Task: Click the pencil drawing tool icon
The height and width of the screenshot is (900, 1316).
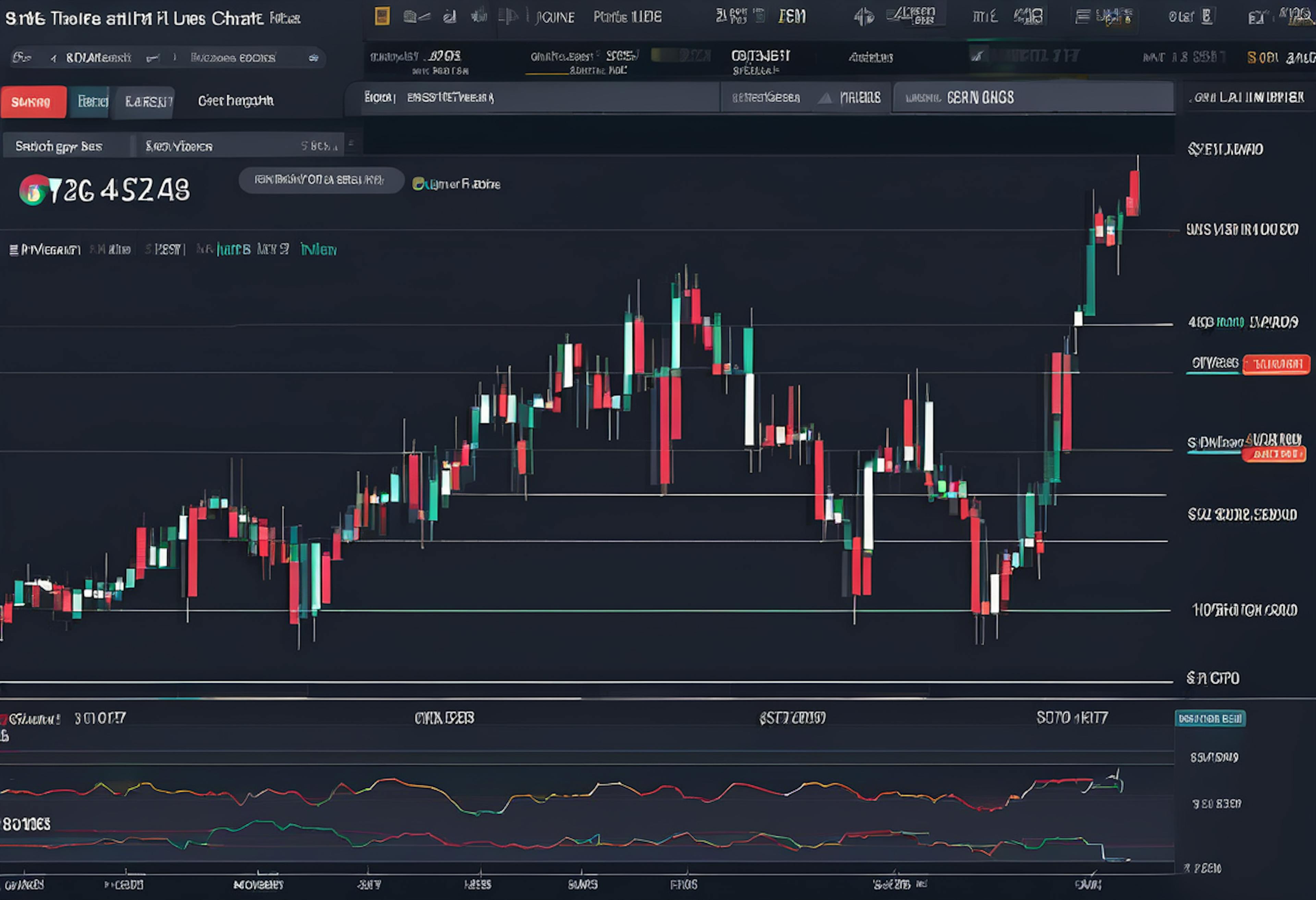Action: point(450,17)
